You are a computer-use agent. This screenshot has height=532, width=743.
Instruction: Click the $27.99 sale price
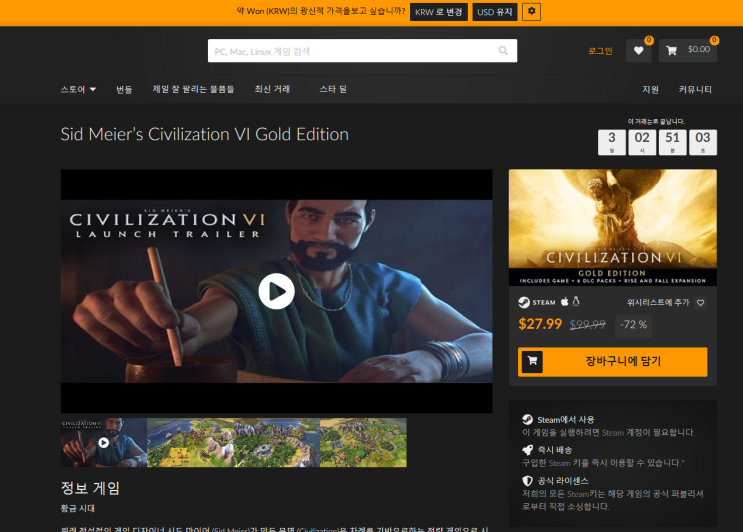point(540,324)
